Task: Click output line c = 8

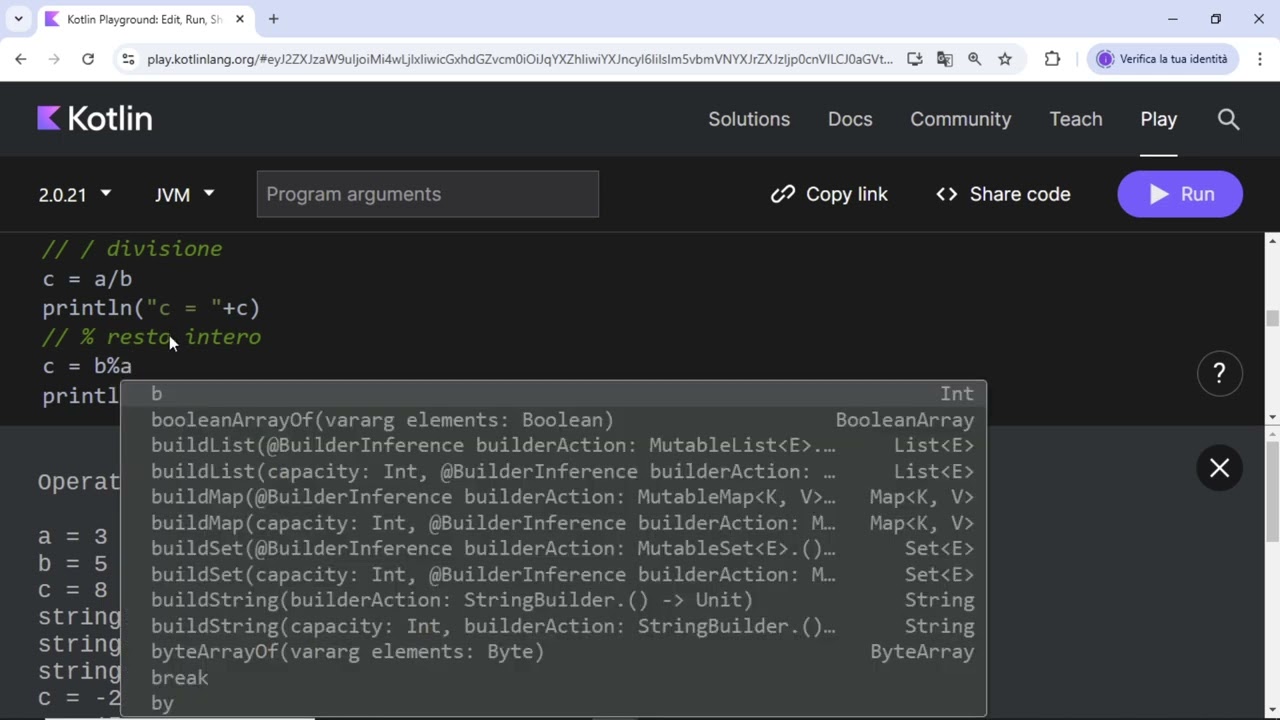Action: (72, 590)
